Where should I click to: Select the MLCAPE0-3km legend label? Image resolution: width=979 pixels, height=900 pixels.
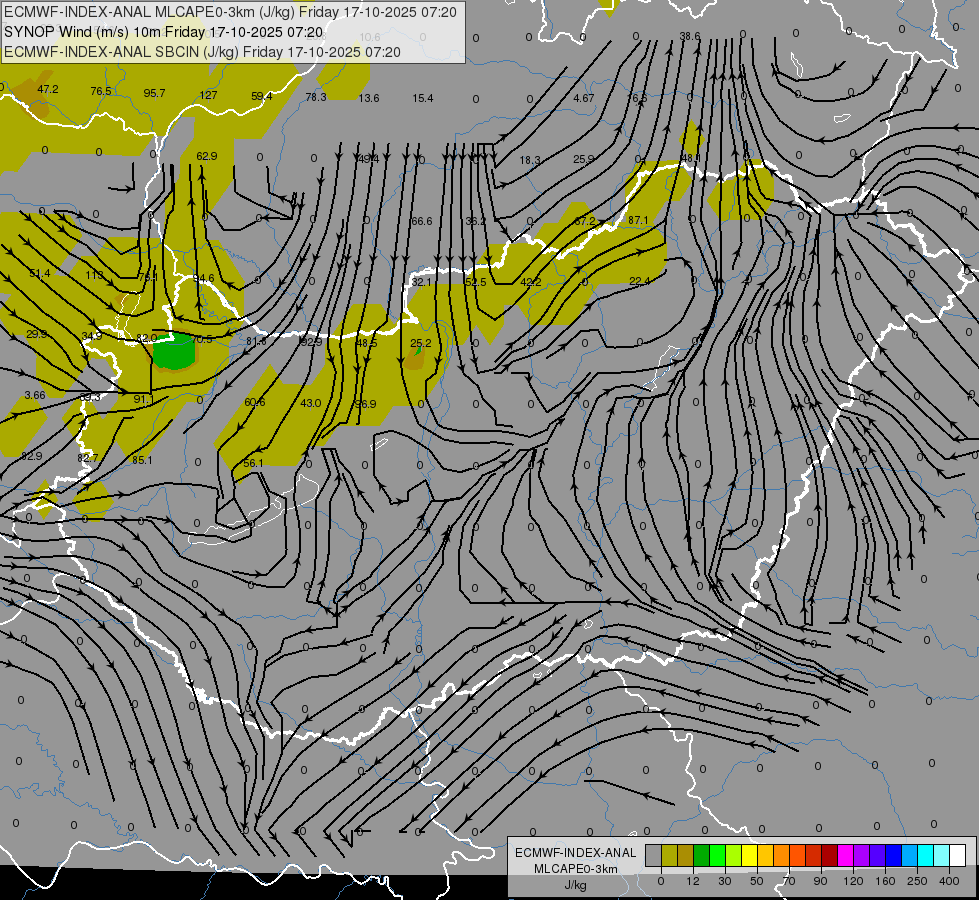pos(576,869)
